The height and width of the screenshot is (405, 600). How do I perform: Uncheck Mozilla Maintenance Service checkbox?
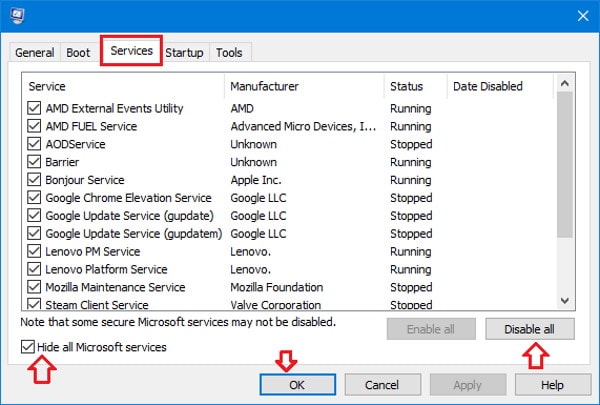point(34,287)
